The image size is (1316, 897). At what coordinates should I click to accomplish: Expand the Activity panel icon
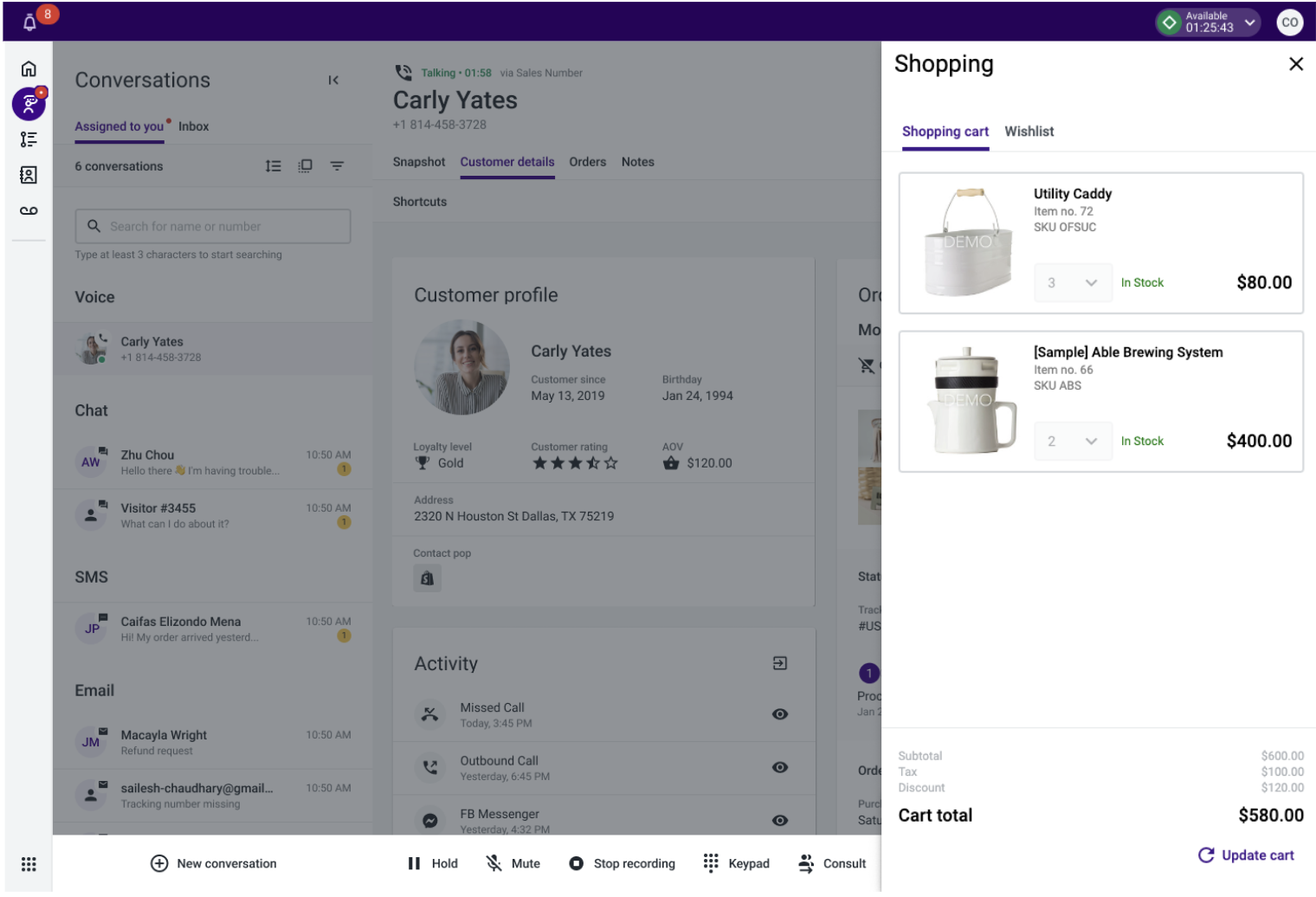coord(780,663)
